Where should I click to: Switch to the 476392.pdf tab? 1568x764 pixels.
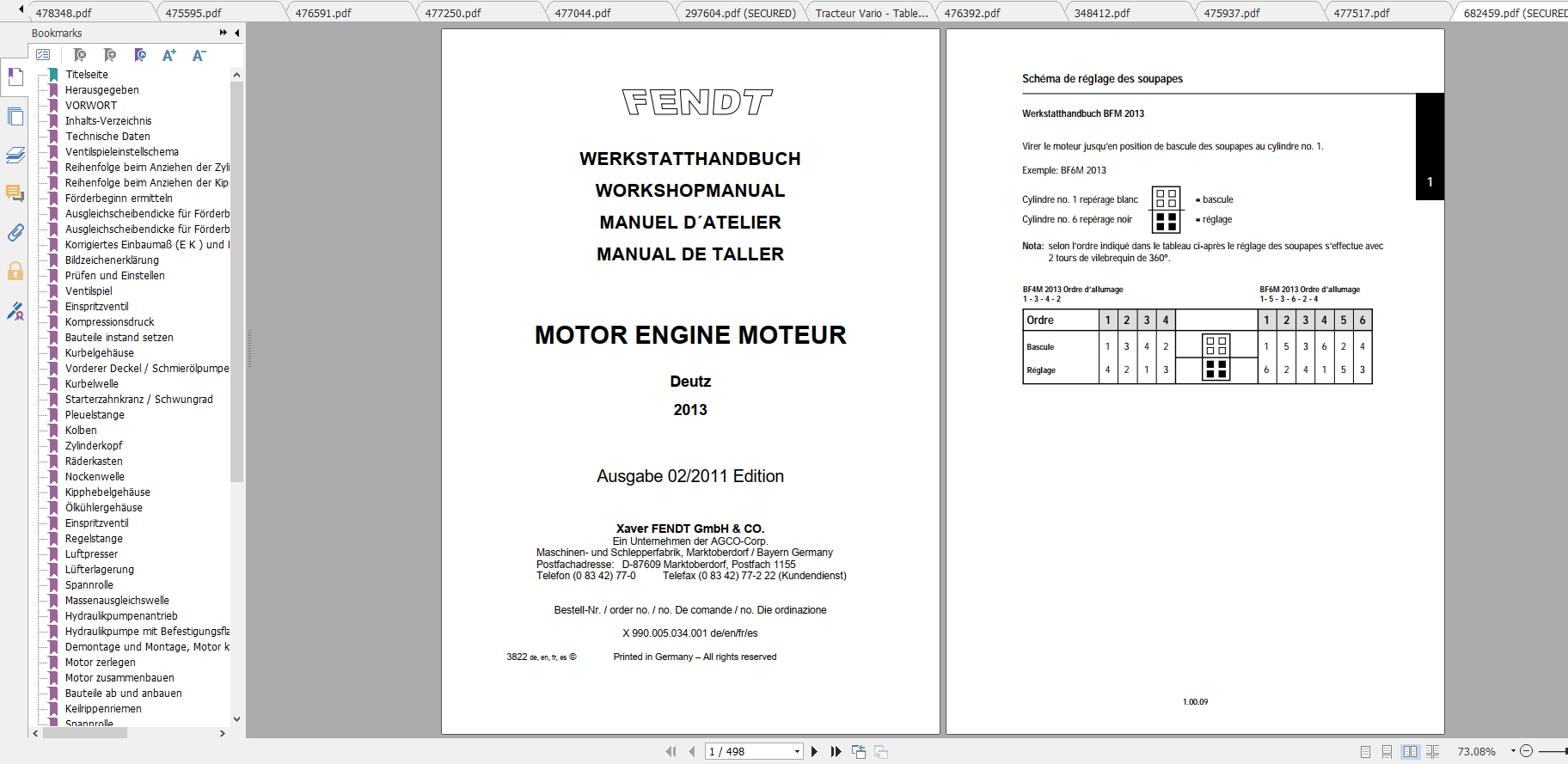click(x=972, y=13)
